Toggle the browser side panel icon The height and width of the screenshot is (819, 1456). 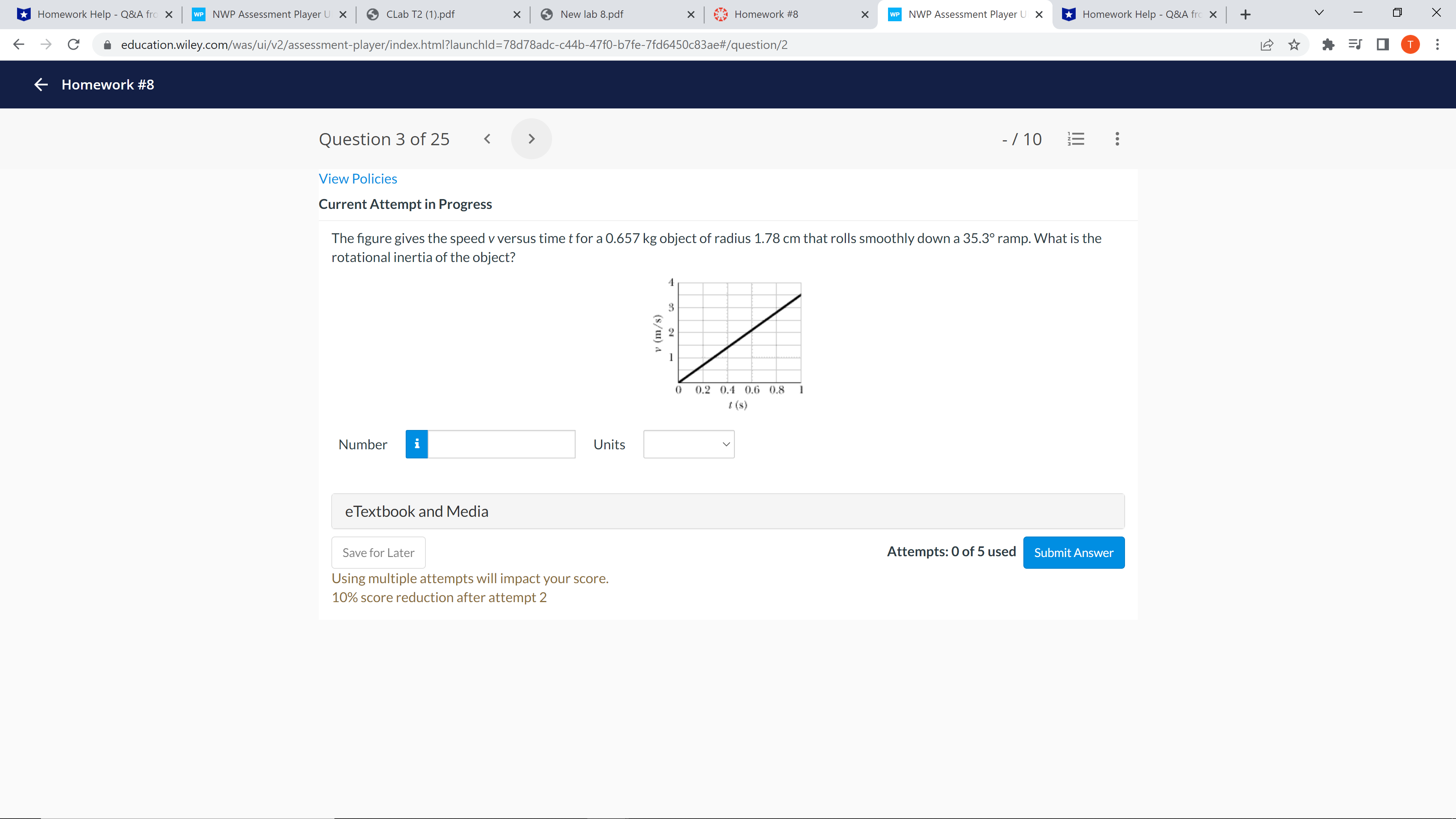point(1382,45)
